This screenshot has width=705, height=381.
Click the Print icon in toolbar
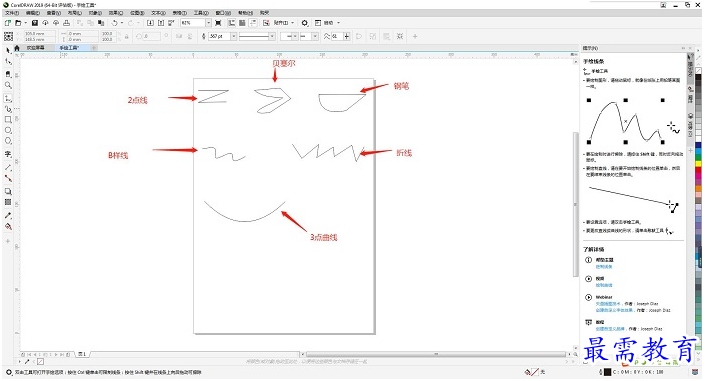67,22
